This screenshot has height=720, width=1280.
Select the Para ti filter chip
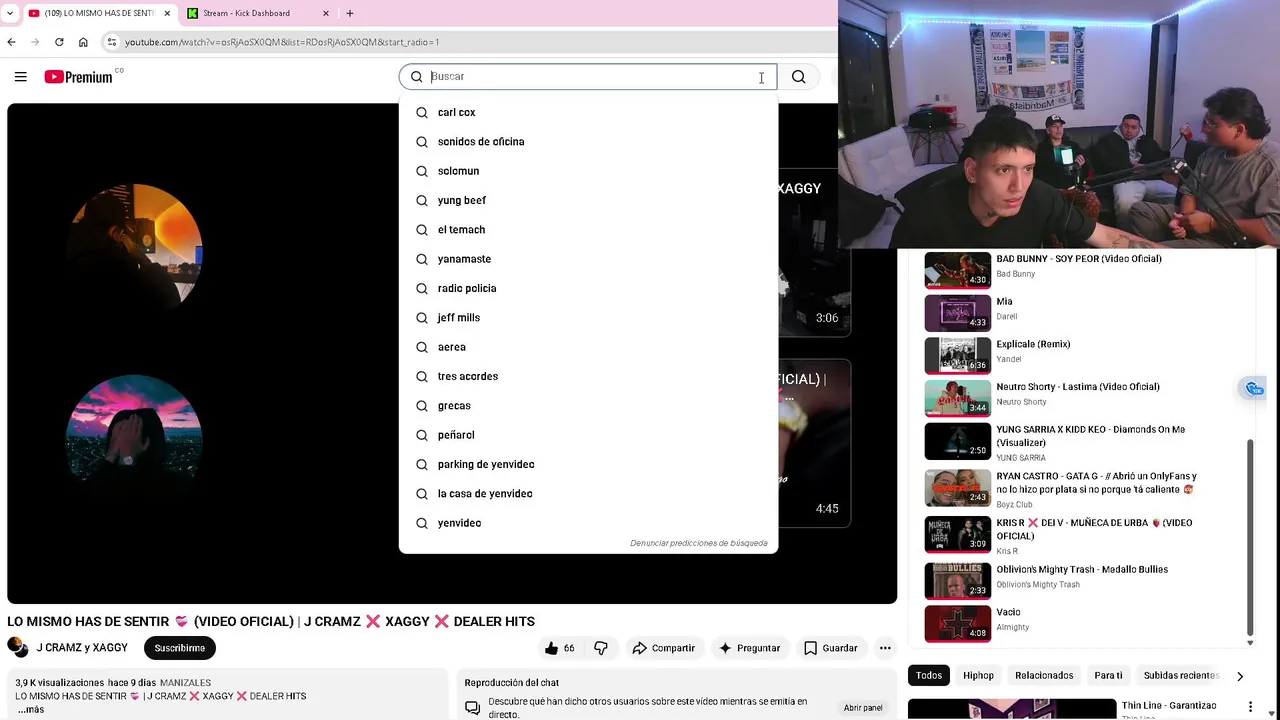click(1108, 676)
